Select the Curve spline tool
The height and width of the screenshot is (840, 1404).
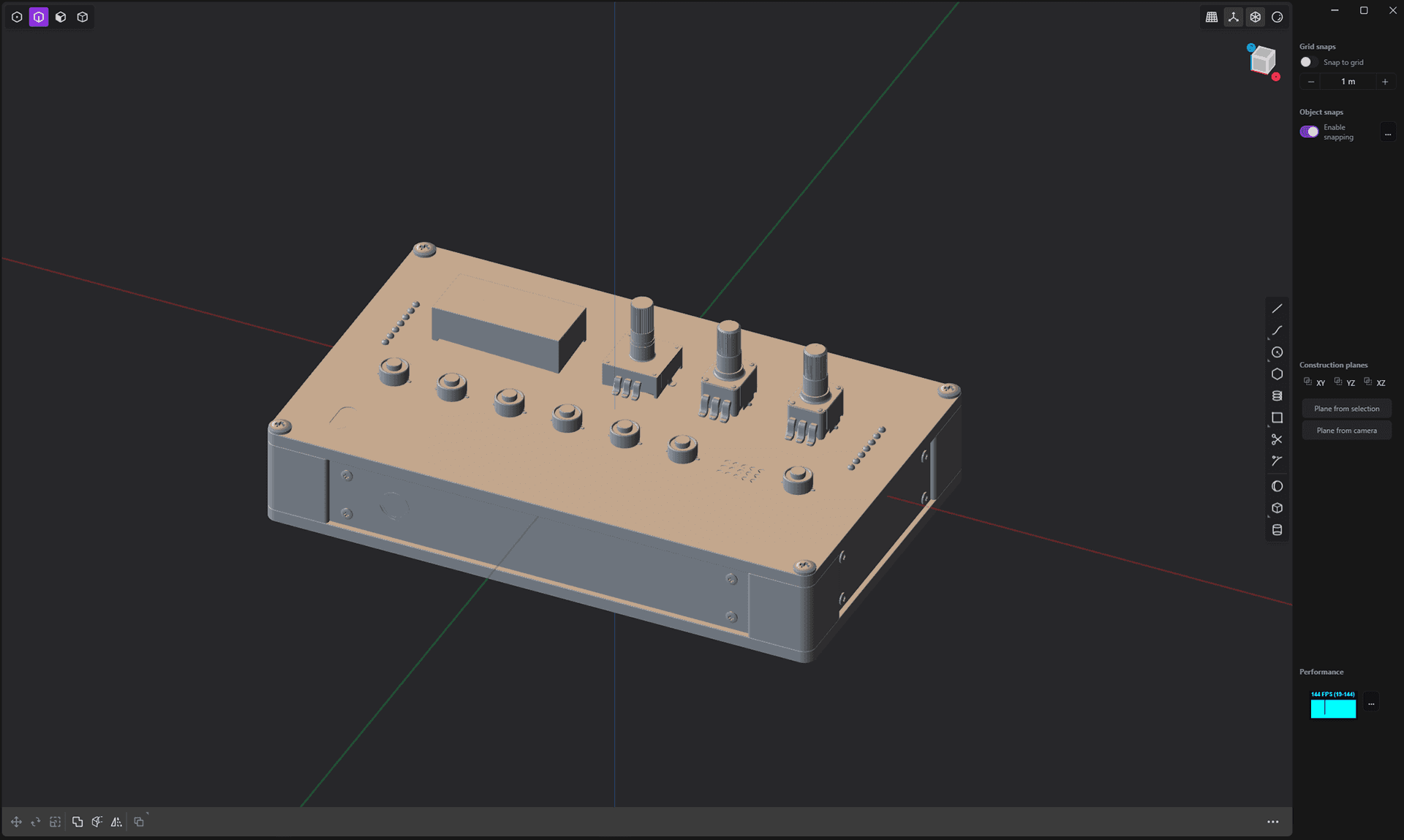(x=1277, y=330)
